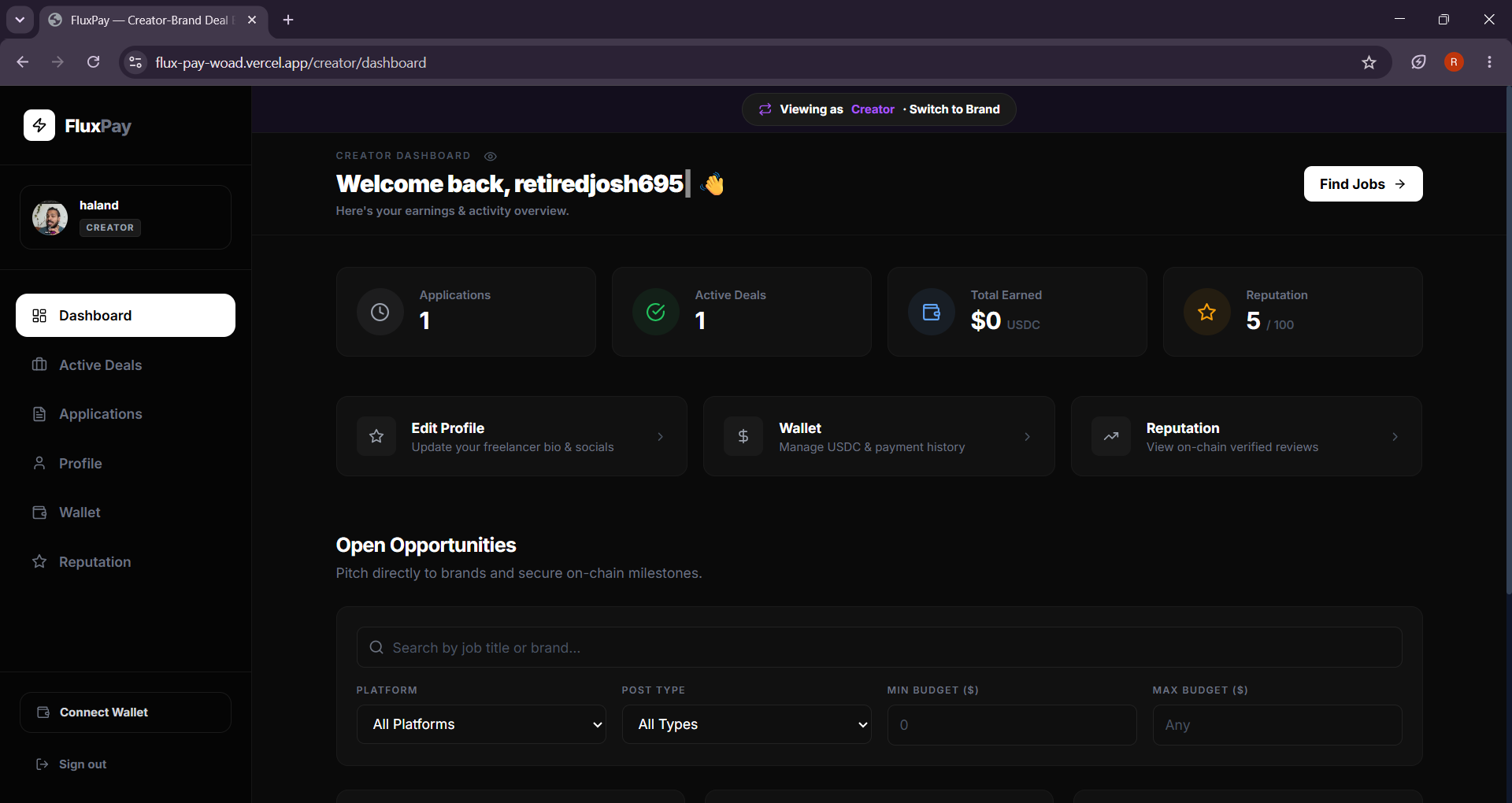Screen dimensions: 1512x803
Task: Click the FluxPay lightning bolt logo
Action: coord(39,125)
